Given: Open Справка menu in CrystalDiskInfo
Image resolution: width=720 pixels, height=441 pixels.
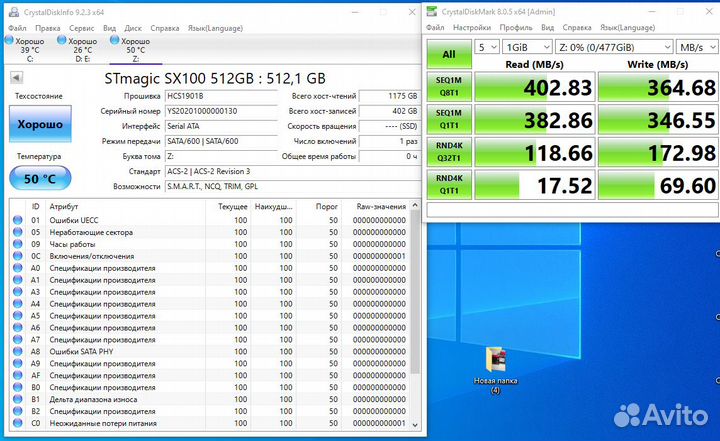Looking at the screenshot, I should point(165,28).
